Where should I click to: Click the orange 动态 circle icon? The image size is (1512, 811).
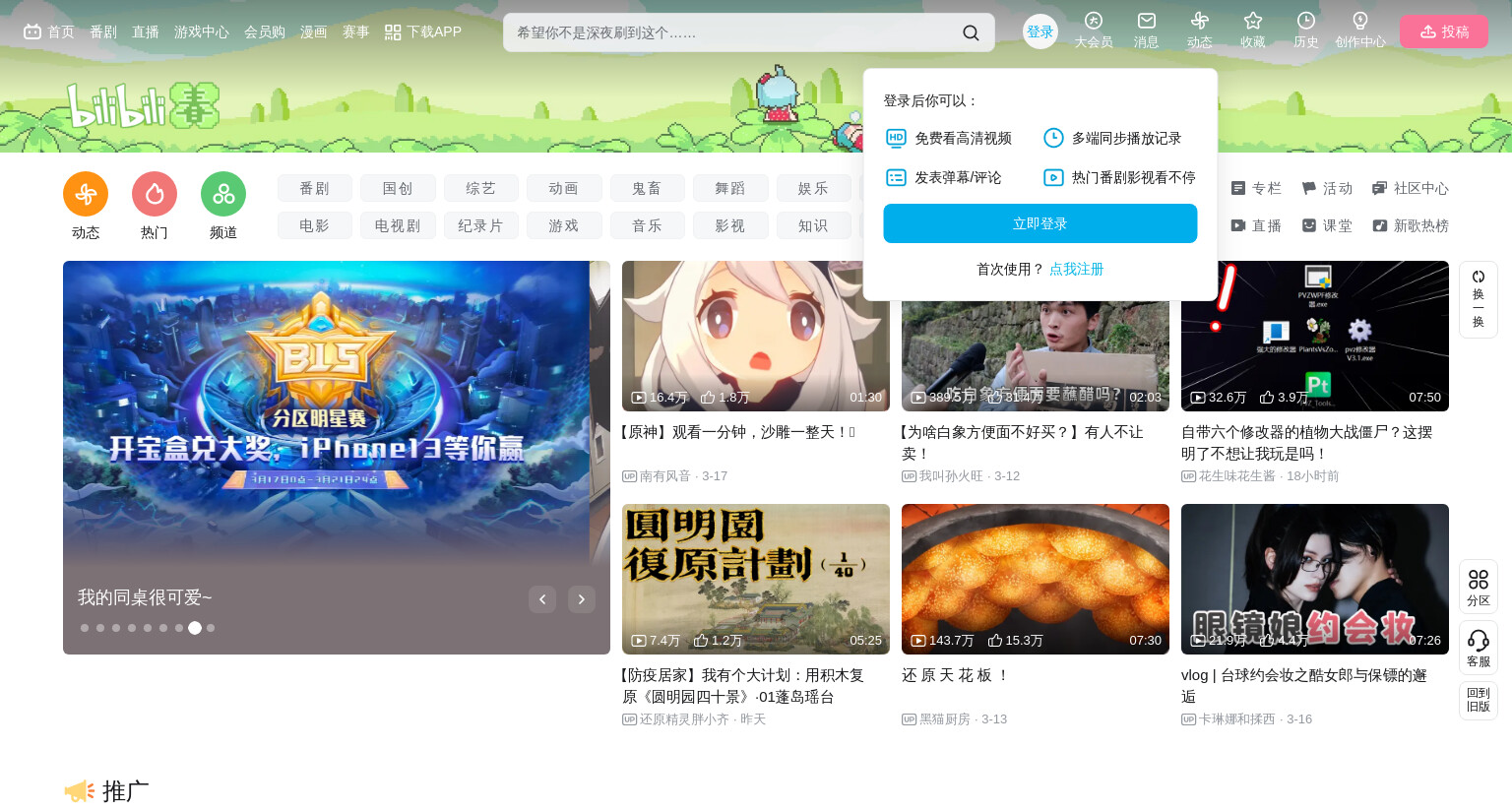[86, 194]
